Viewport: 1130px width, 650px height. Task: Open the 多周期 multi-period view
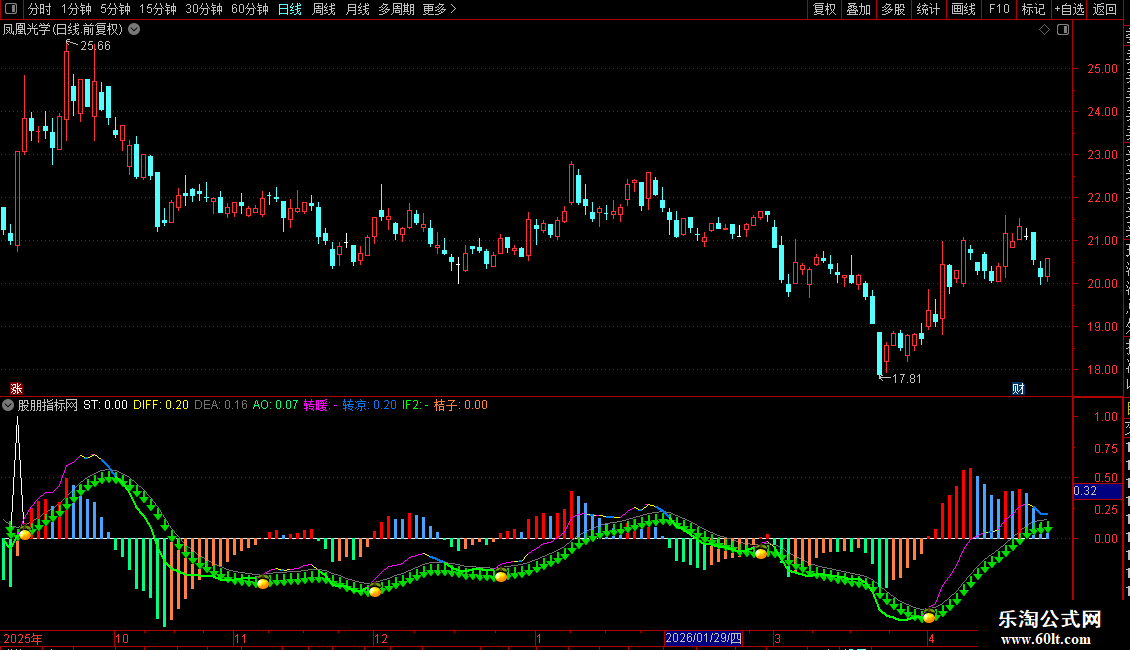pos(396,9)
